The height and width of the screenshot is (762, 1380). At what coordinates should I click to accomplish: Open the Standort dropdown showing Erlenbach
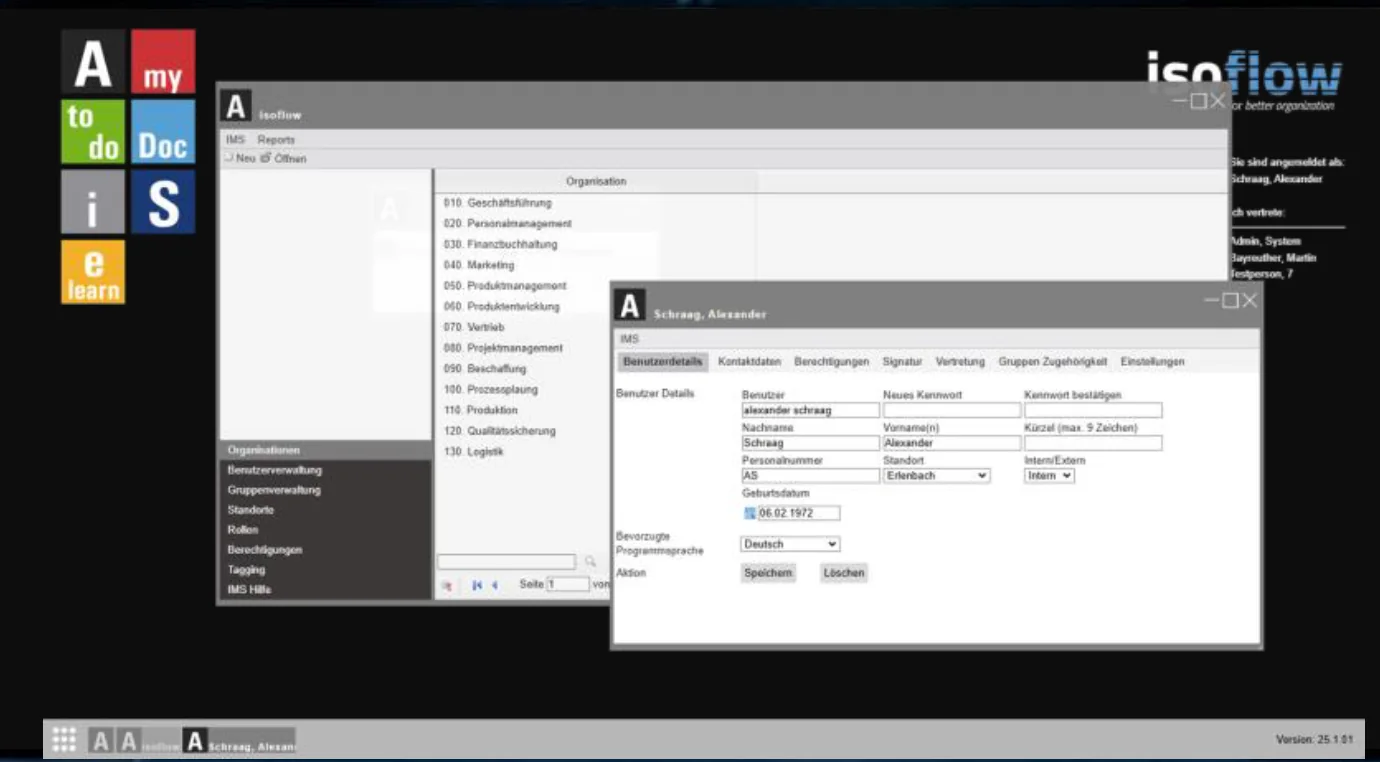click(937, 476)
